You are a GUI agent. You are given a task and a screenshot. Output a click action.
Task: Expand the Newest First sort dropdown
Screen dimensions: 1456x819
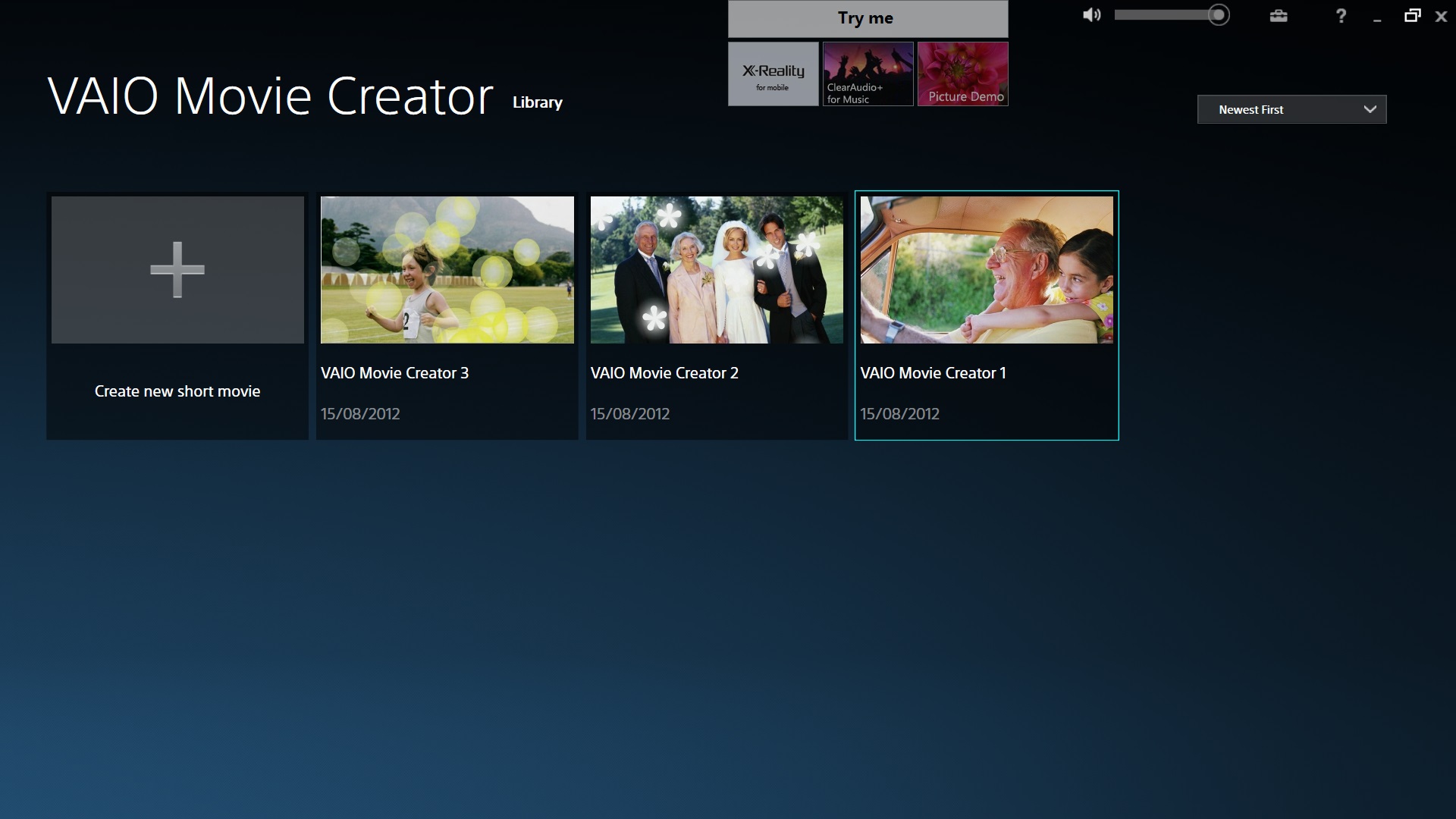pyautogui.click(x=1291, y=109)
